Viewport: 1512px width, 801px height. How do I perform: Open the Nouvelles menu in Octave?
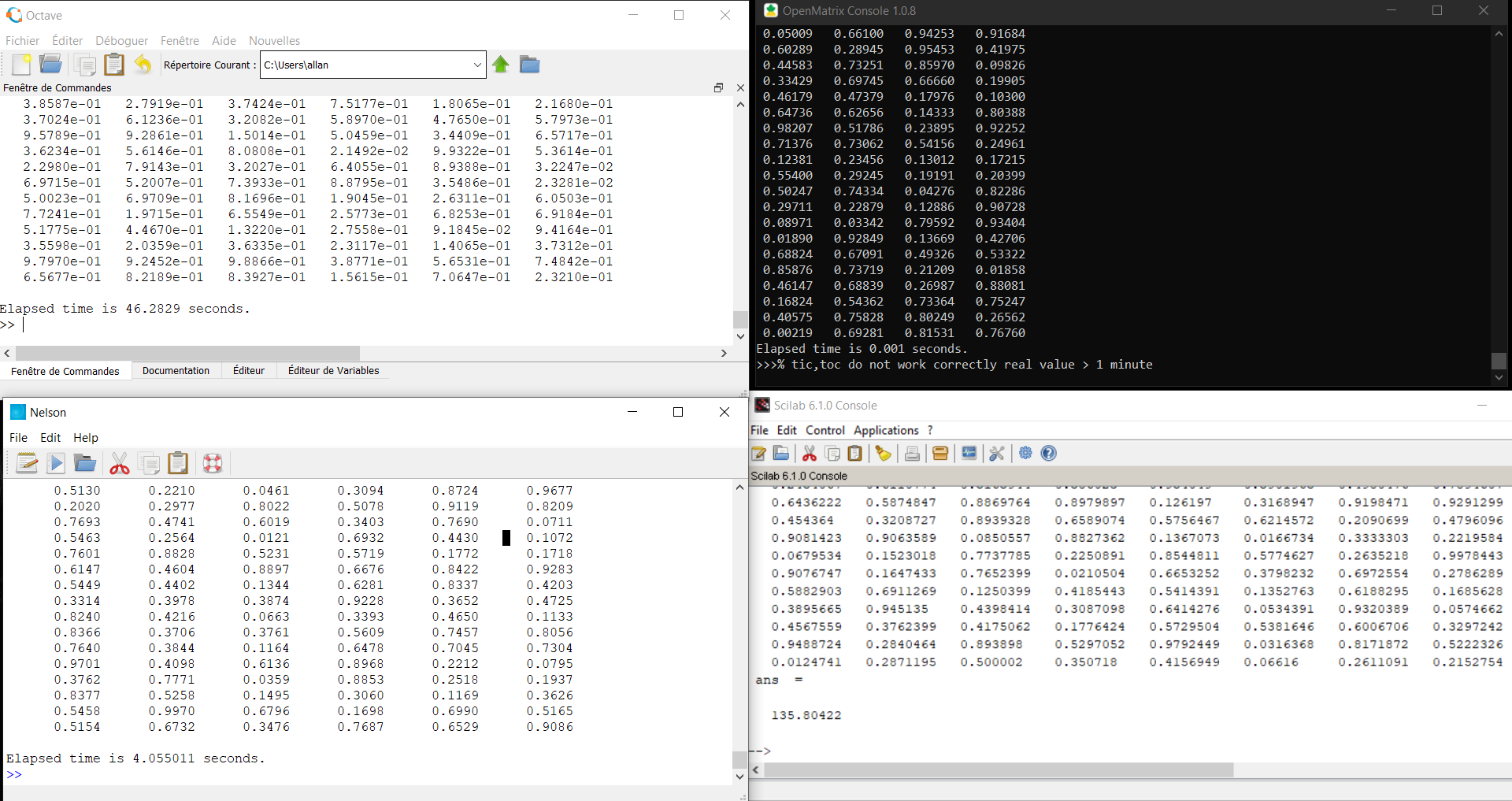[x=275, y=41]
